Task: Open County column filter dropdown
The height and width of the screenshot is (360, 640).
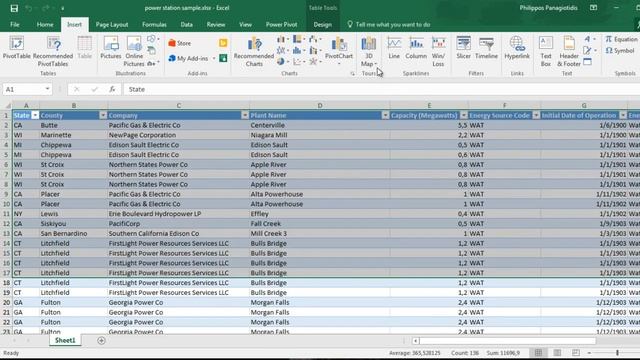Action: (103, 116)
